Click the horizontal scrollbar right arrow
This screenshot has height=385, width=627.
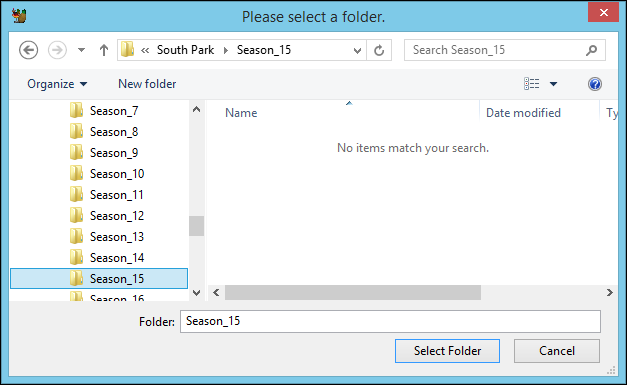coord(609,293)
